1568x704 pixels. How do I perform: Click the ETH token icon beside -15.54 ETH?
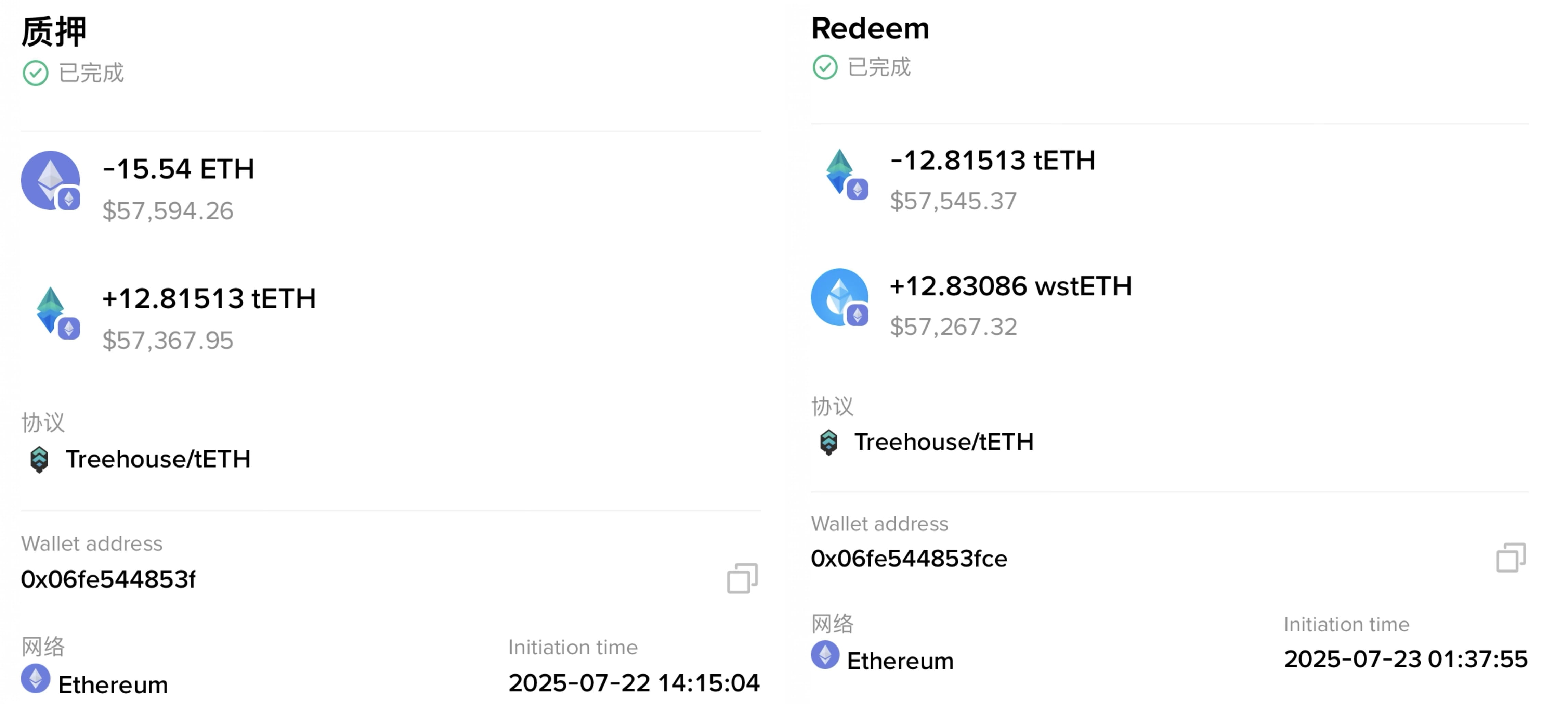tap(51, 181)
